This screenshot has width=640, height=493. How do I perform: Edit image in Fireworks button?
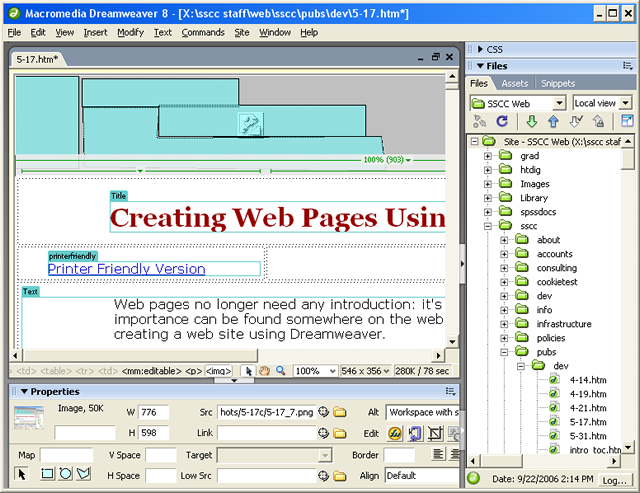coord(395,433)
